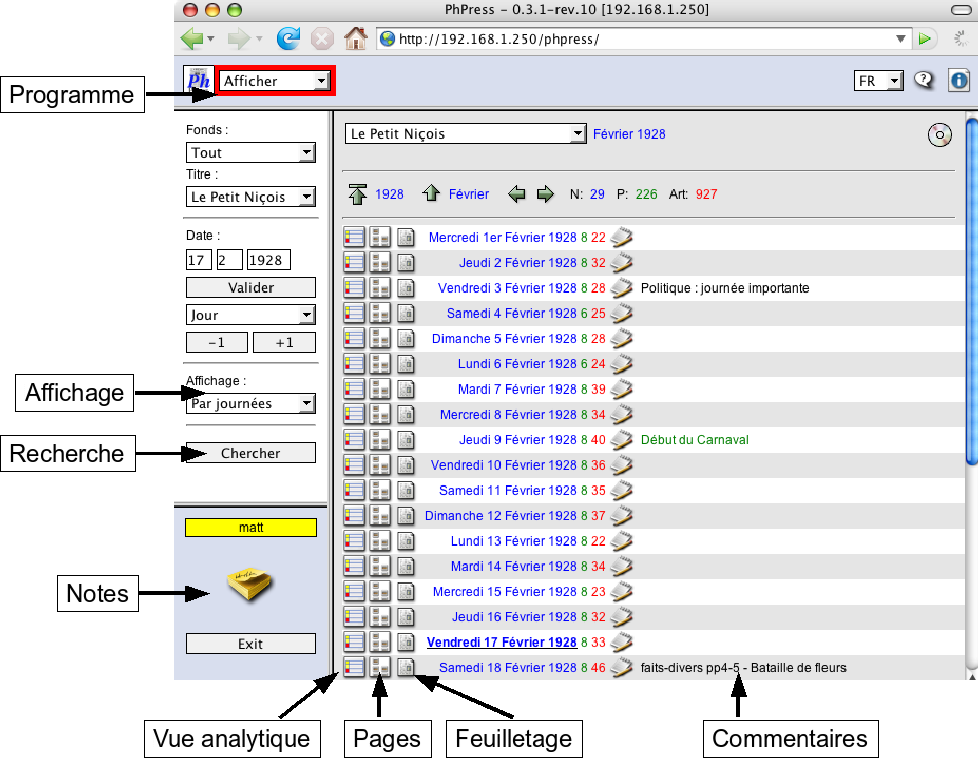Open Vue analytique for Mercredi 1er Février
980x759 pixels.
(x=352, y=237)
